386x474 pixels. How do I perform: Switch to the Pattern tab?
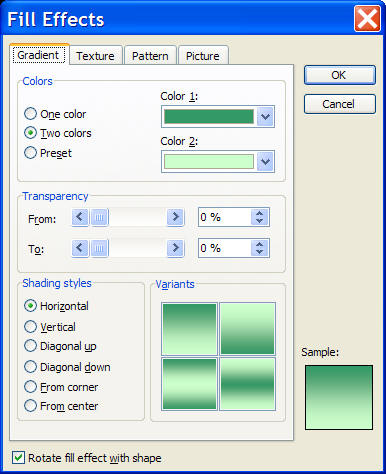click(150, 56)
